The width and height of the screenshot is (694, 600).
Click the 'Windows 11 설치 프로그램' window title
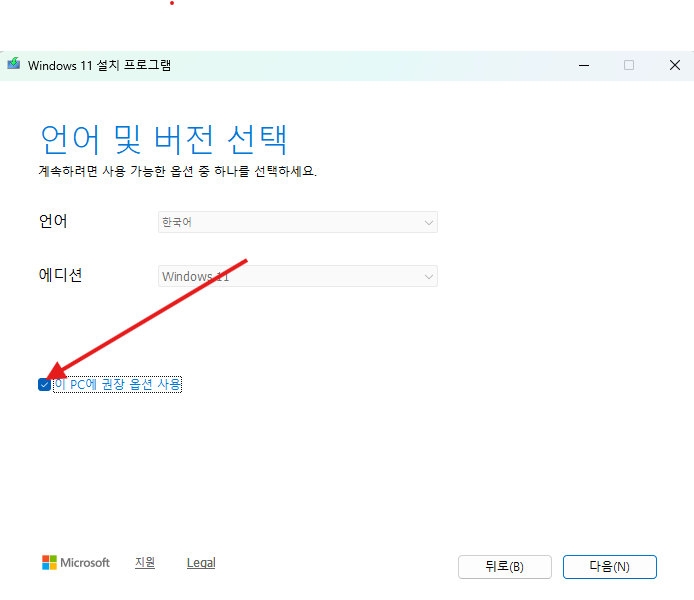coord(100,65)
